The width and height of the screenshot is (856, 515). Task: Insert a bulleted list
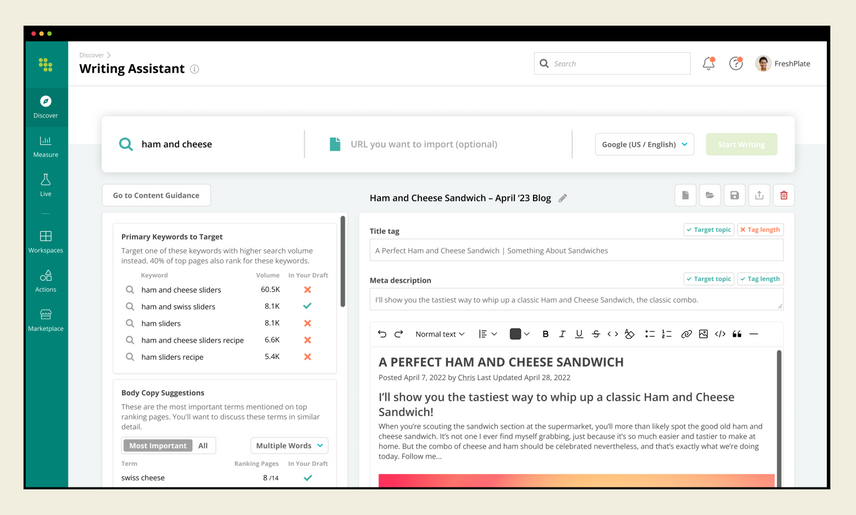point(650,334)
